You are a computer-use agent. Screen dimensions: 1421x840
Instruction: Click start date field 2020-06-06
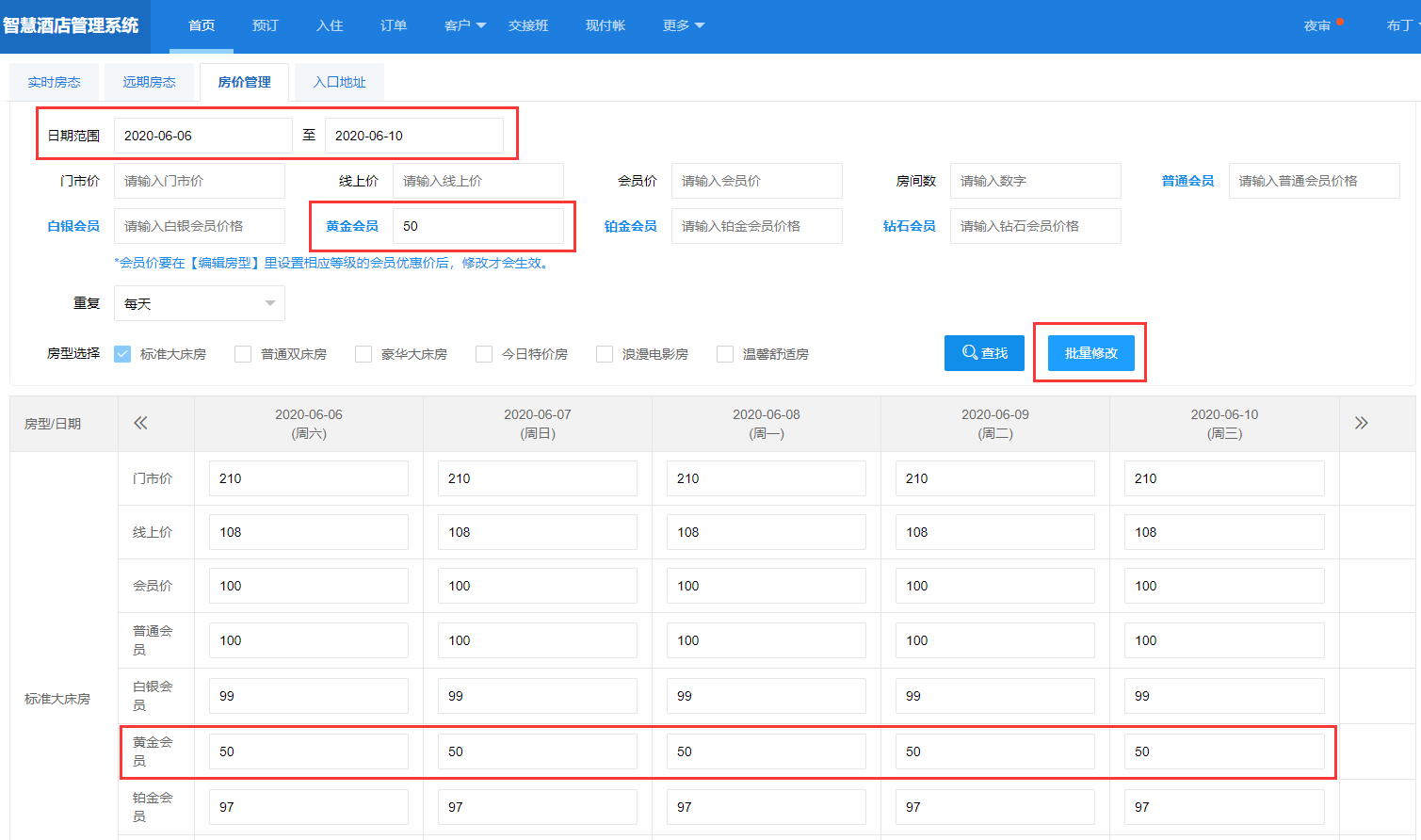click(203, 136)
